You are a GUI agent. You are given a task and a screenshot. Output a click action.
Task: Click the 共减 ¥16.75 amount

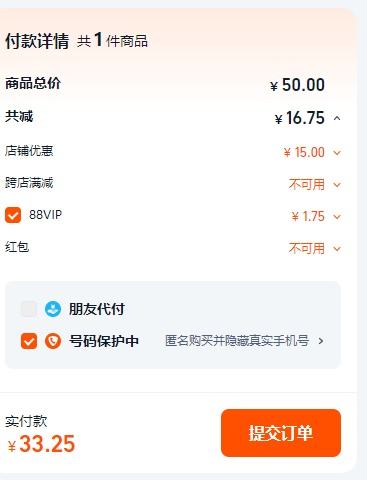tap(300, 118)
